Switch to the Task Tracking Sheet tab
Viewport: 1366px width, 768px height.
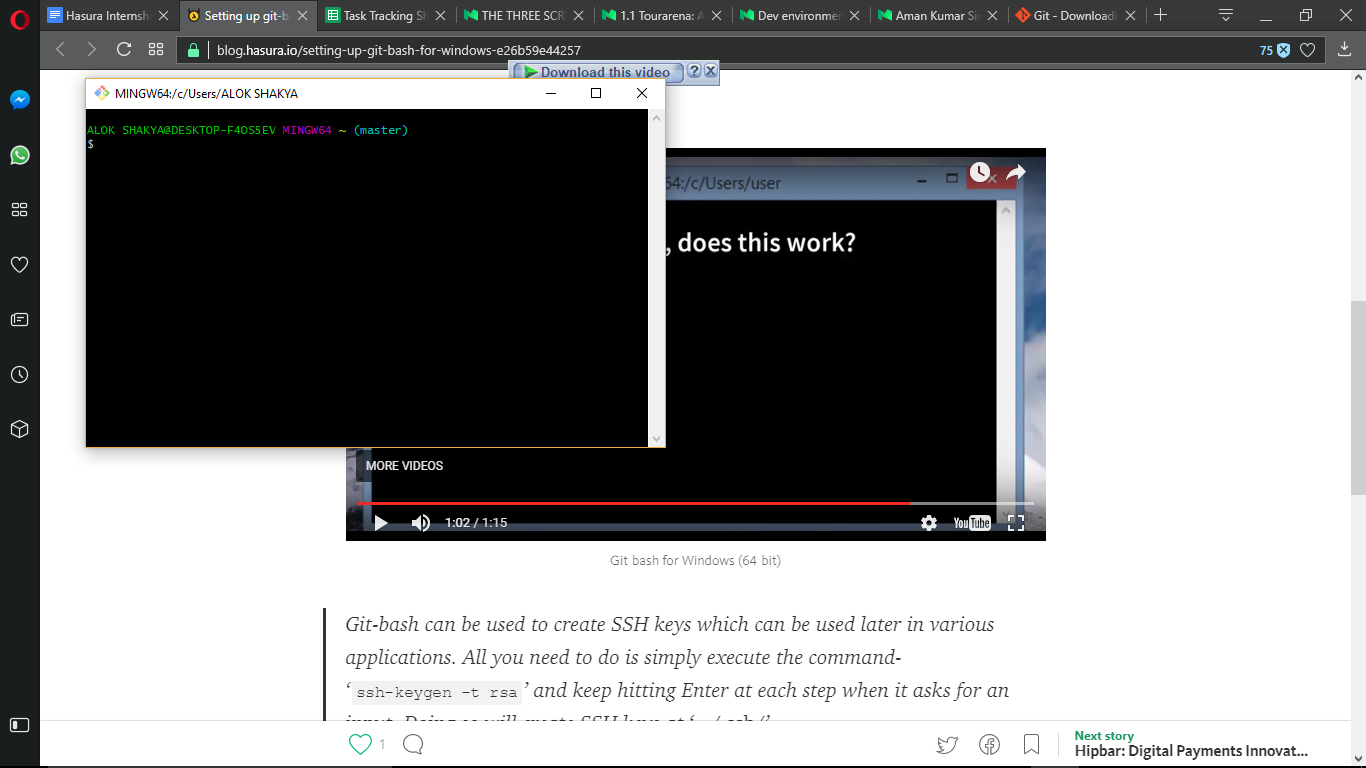pyautogui.click(x=385, y=15)
